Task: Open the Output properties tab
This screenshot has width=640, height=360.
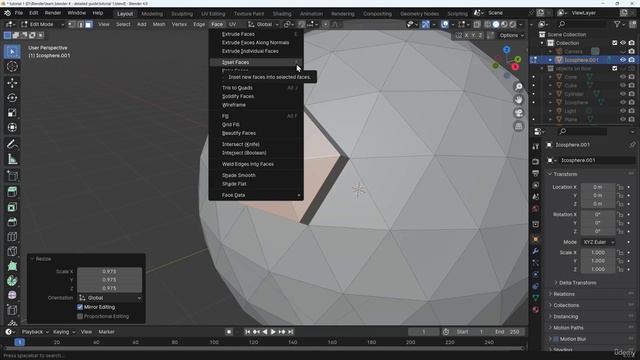Action: [536, 173]
